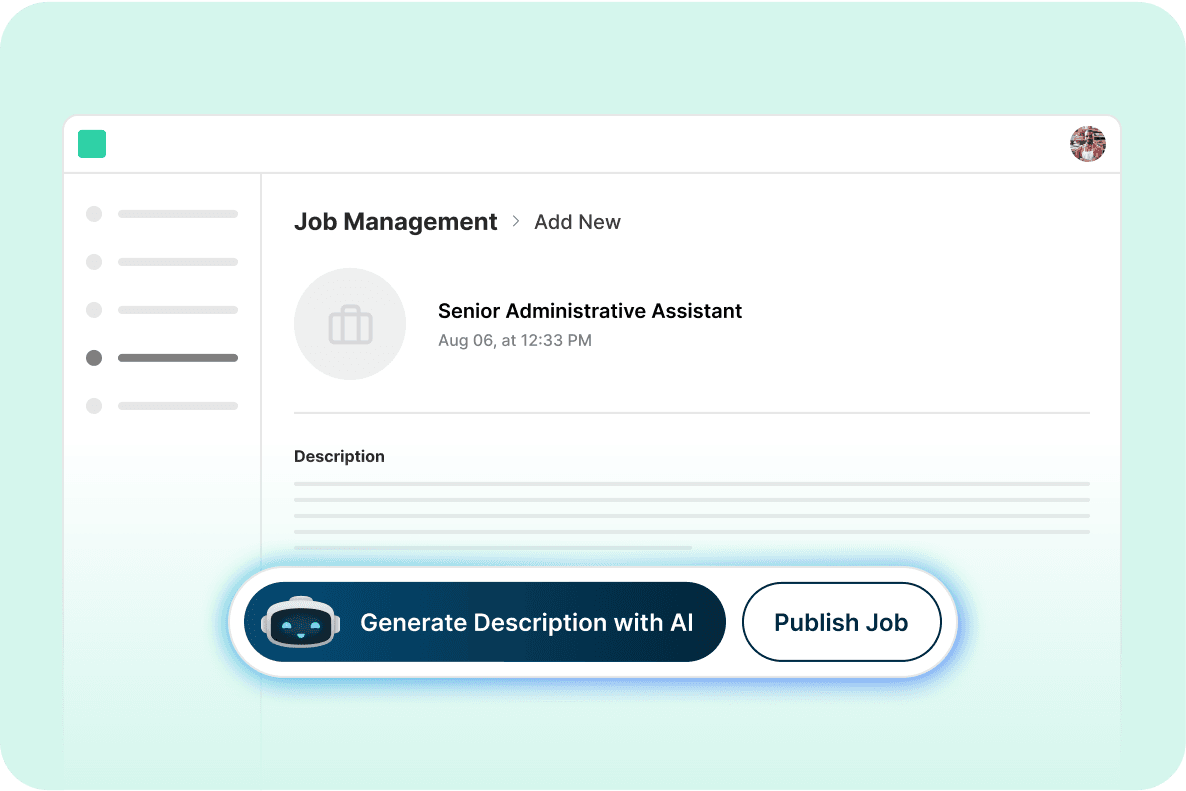This screenshot has width=1186, height=791.
Task: Select the briefcase job icon
Action: [350, 324]
